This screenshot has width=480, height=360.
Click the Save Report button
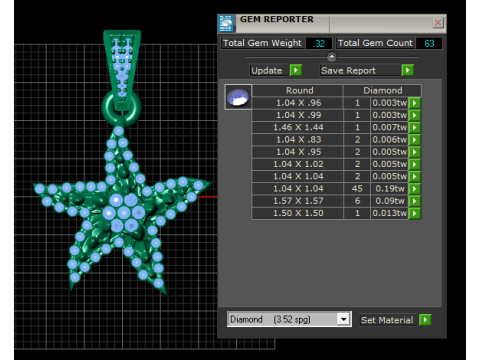[x=360, y=71]
